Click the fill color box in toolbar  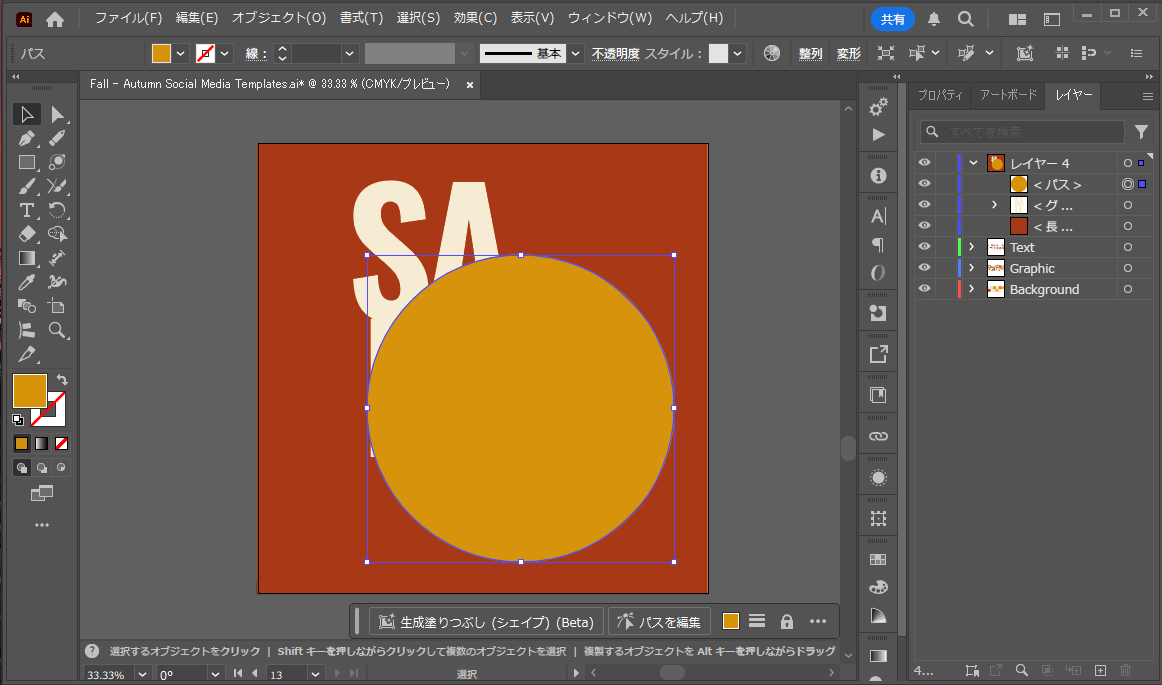[x=30, y=391]
